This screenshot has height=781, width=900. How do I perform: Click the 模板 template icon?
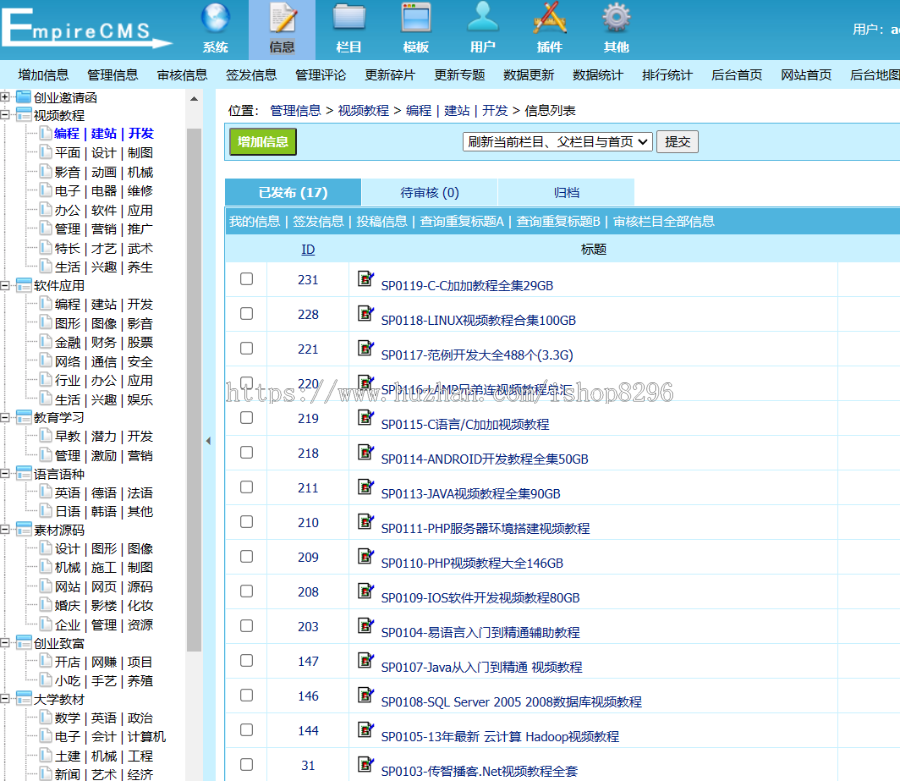[x=416, y=19]
